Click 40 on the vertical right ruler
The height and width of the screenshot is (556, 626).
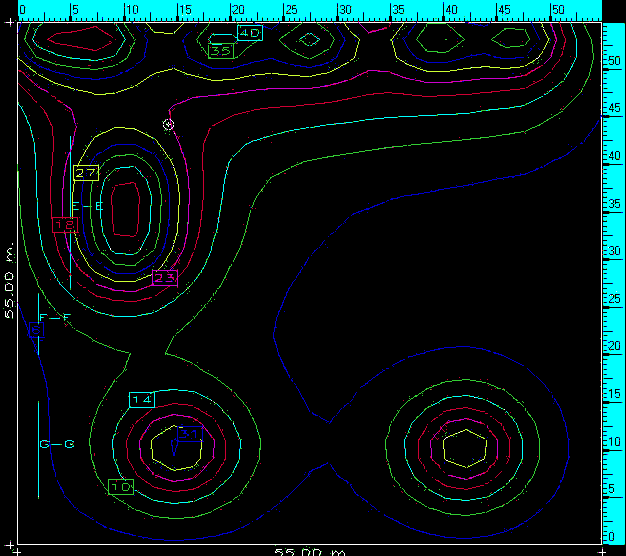(614, 156)
